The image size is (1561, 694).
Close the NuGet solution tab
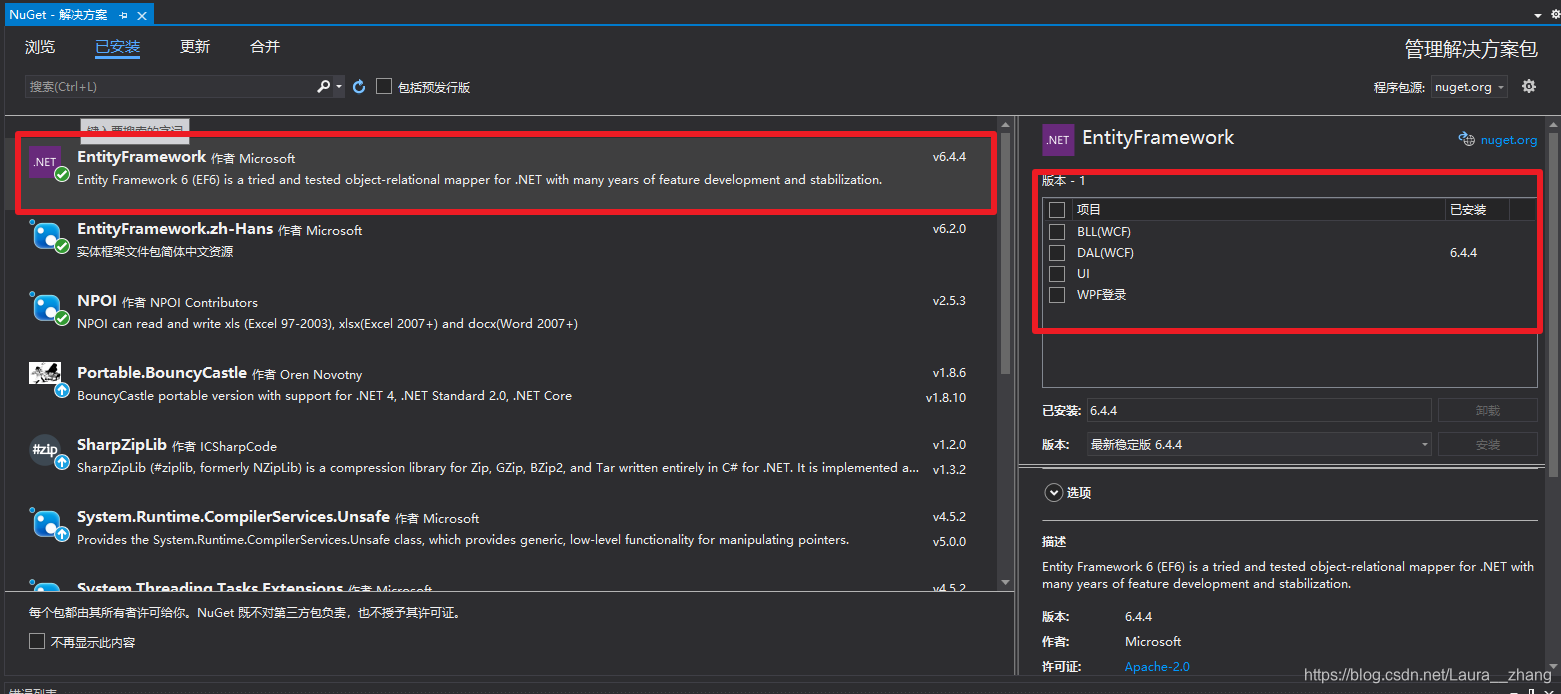coord(142,15)
